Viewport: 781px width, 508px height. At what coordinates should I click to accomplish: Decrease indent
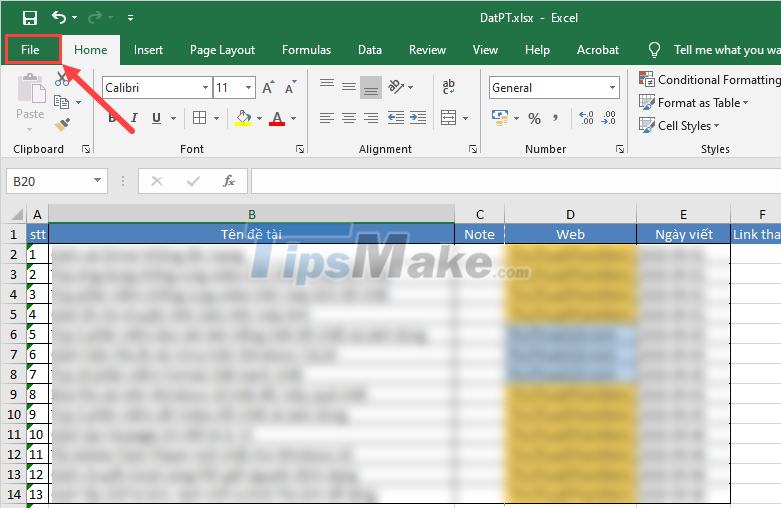(396, 118)
